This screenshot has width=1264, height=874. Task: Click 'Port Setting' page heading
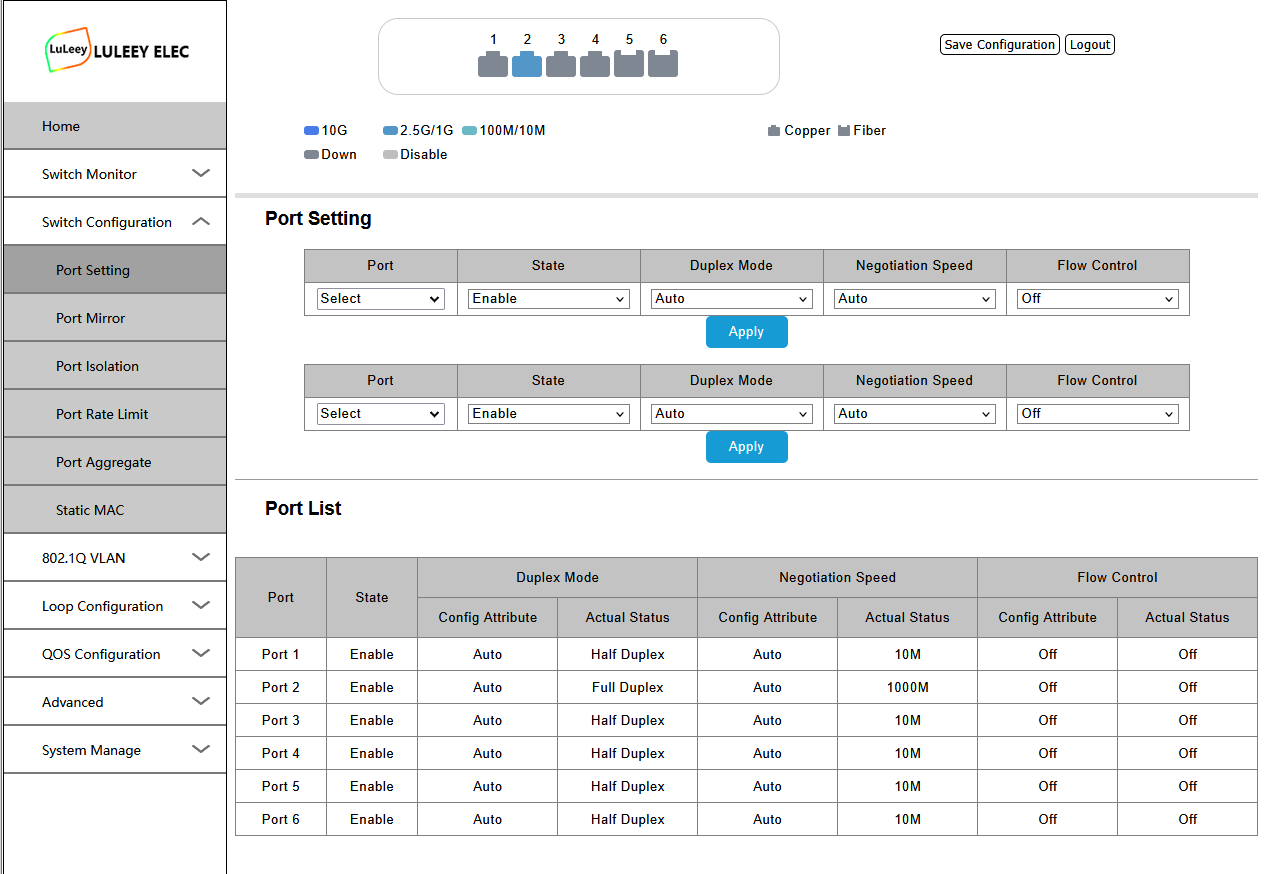point(318,218)
